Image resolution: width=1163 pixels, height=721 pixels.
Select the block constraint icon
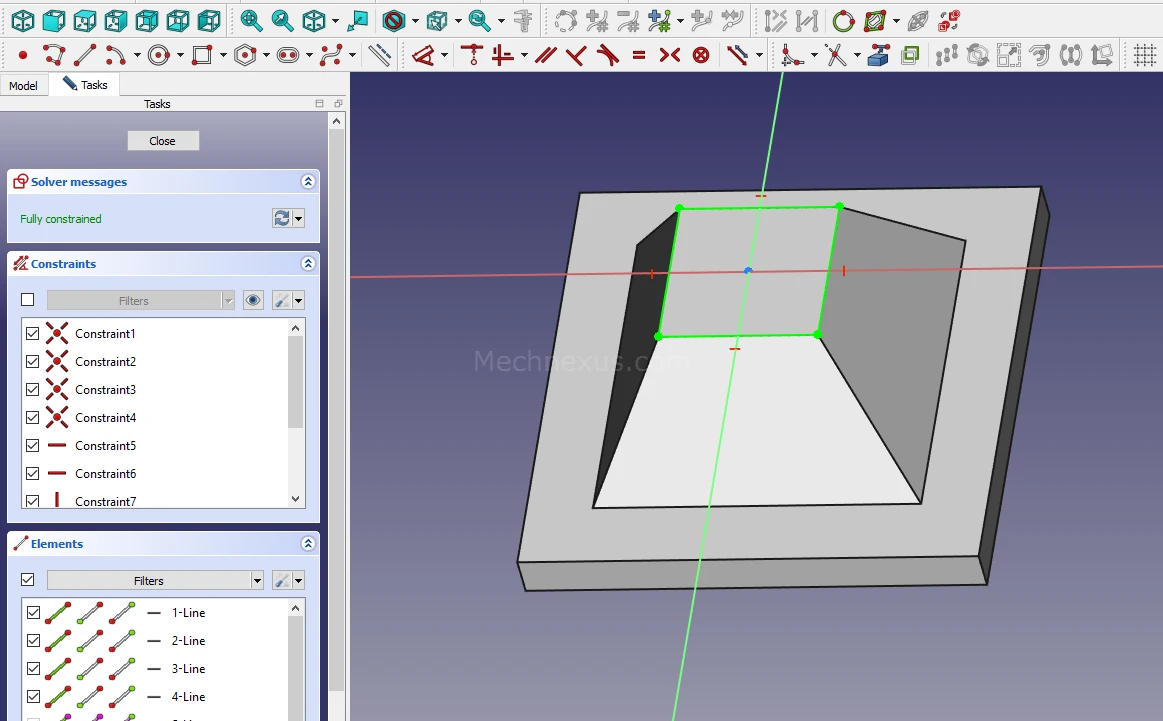coord(701,55)
